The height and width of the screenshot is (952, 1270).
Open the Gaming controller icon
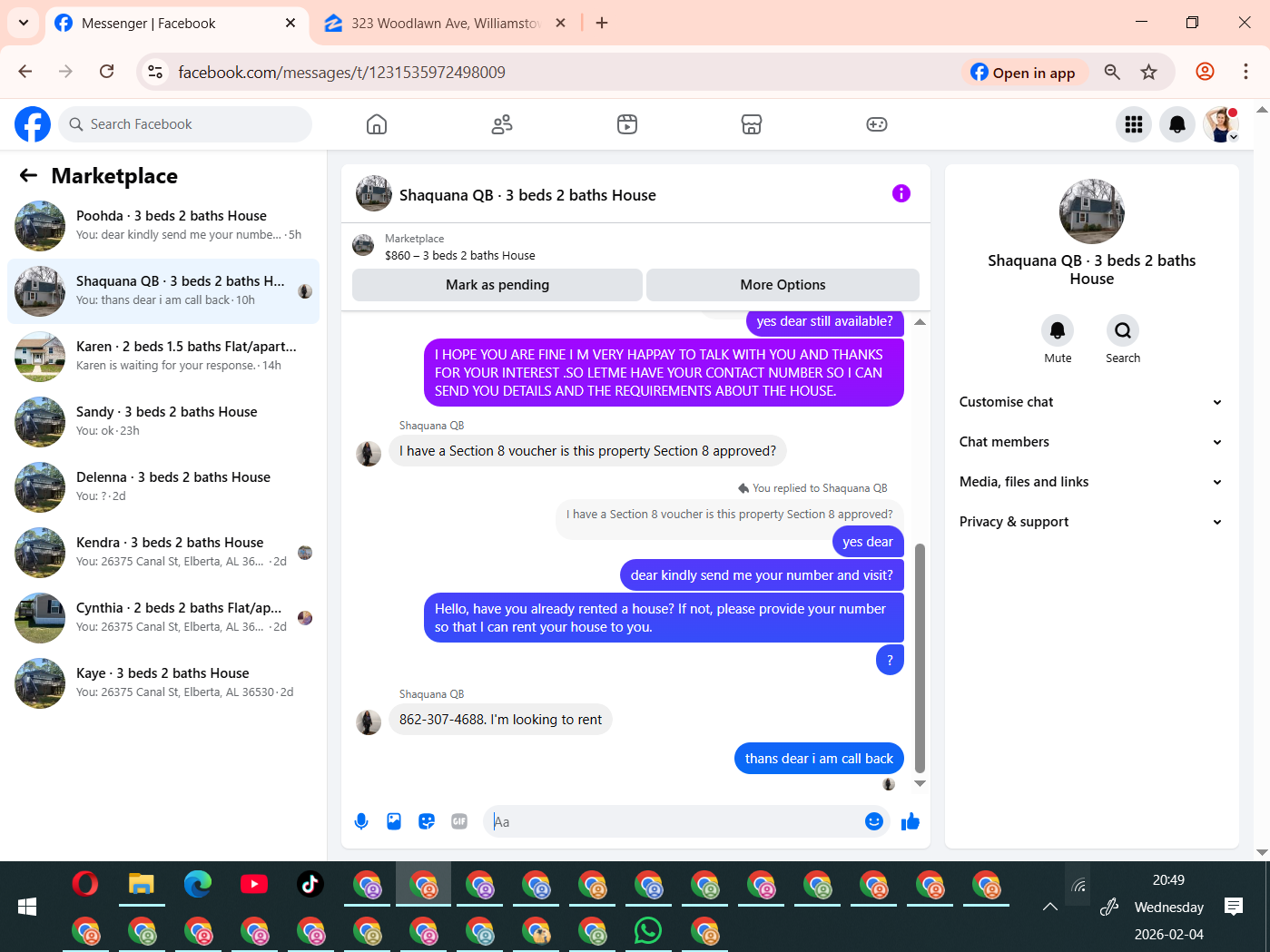coord(877,124)
